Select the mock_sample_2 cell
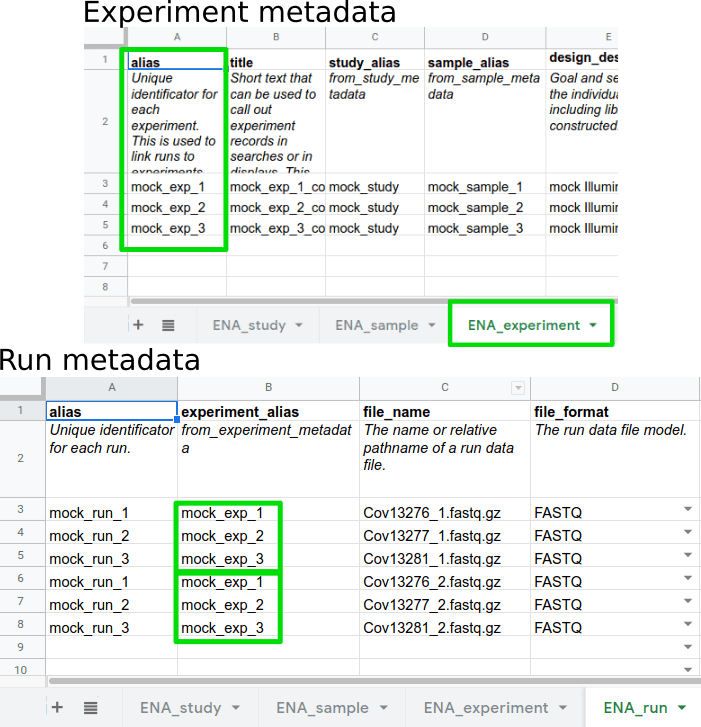This screenshot has width=701, height=727. [475, 208]
